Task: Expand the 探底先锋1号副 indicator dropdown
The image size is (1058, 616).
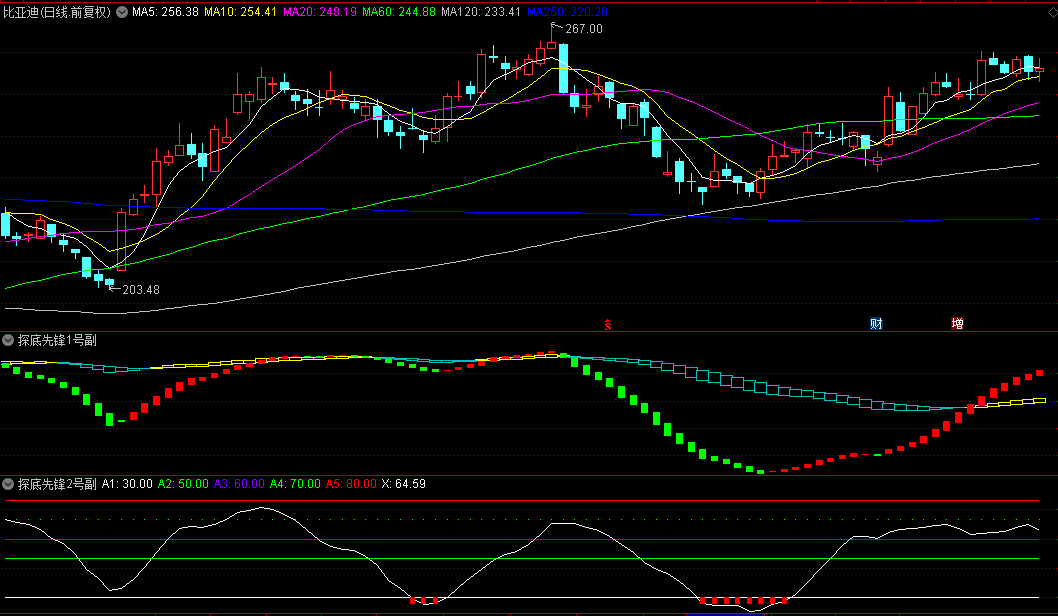Action: [x=8, y=341]
